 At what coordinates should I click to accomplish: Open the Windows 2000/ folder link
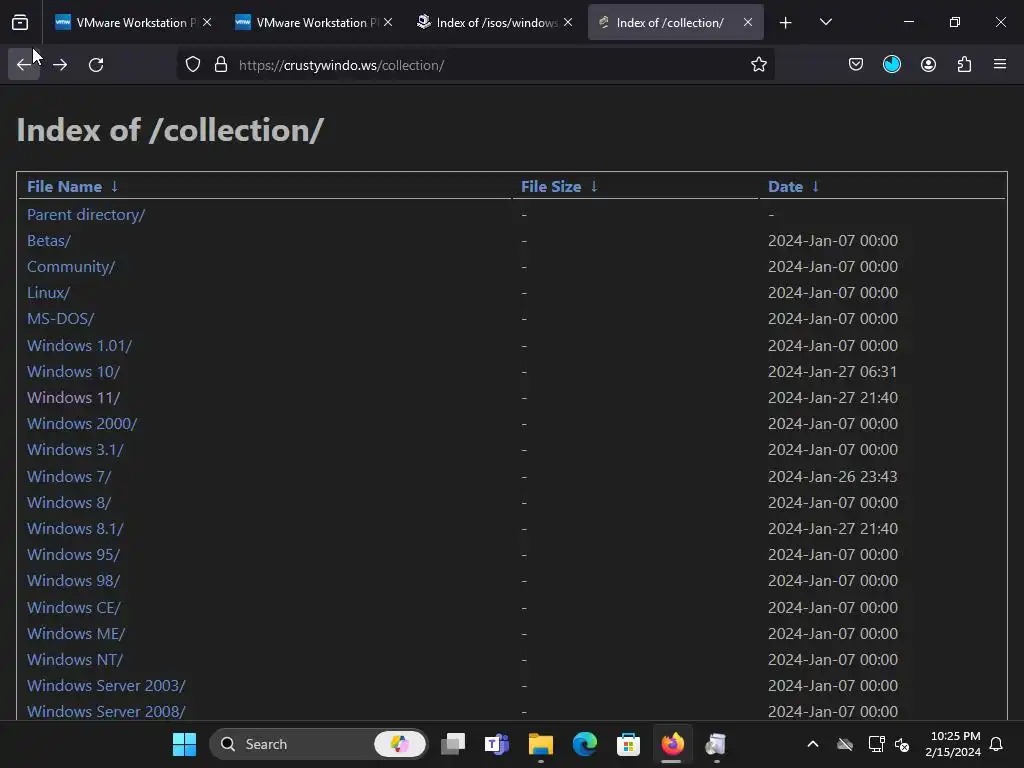(82, 424)
